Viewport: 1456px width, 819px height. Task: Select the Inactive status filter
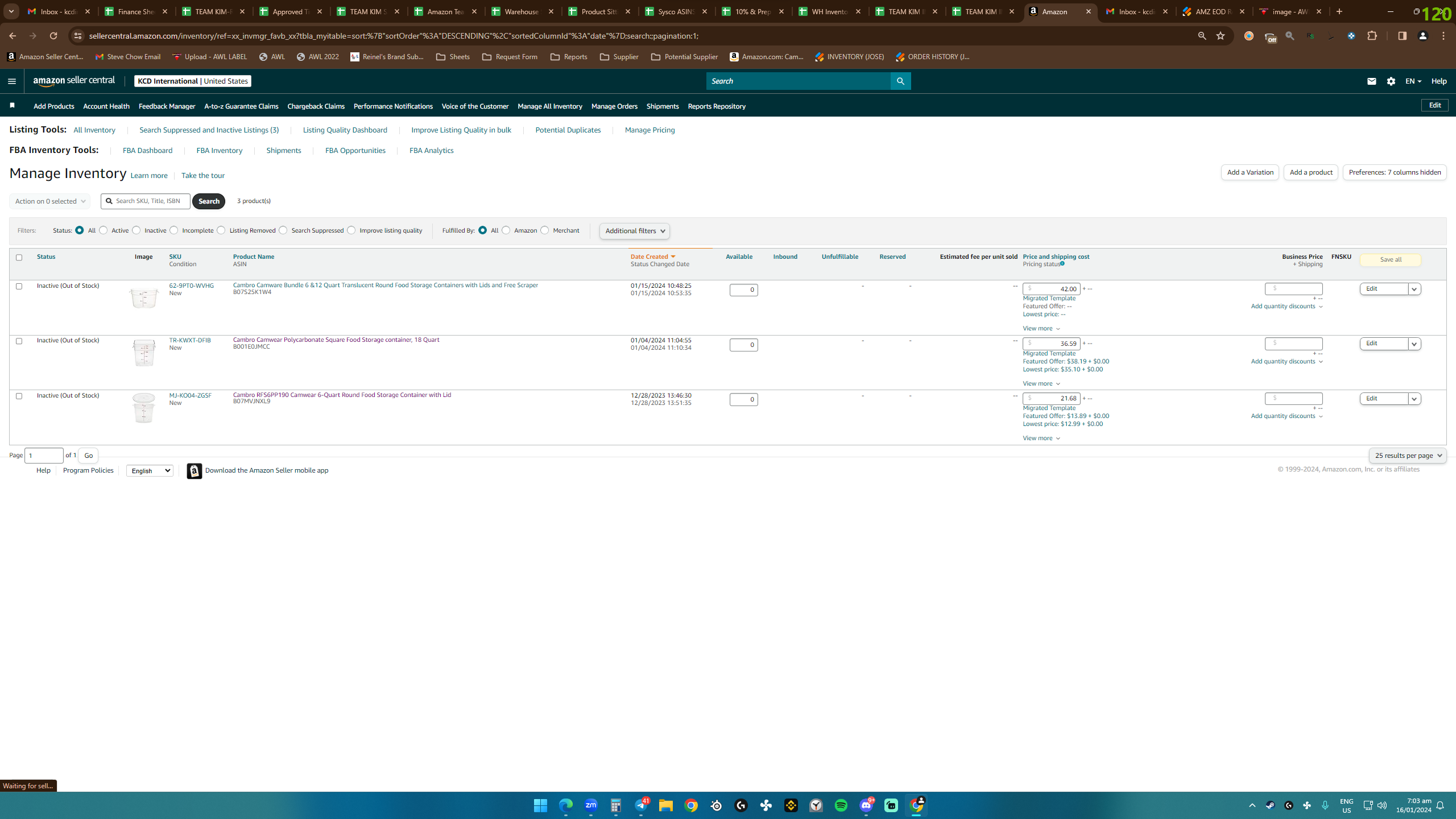136,230
